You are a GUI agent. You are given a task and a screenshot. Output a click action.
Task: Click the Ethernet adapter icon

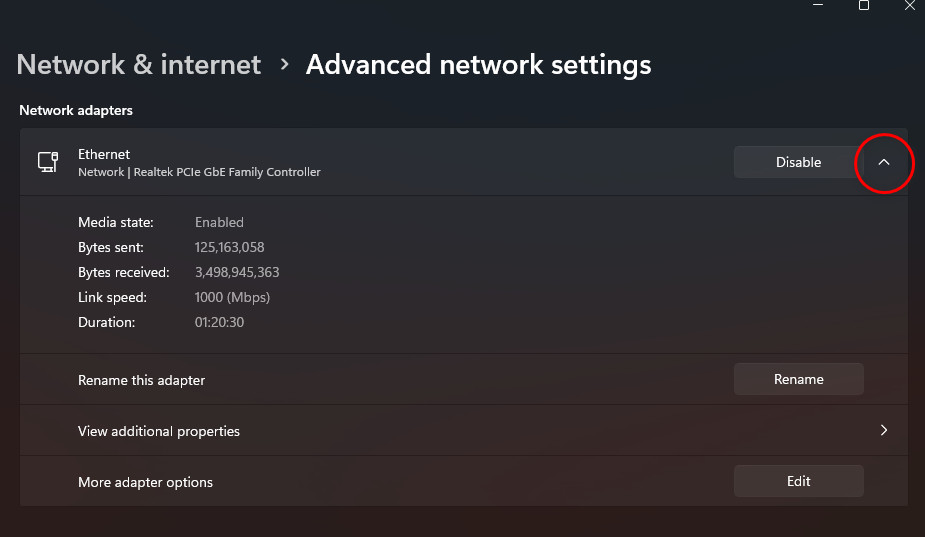click(46, 162)
